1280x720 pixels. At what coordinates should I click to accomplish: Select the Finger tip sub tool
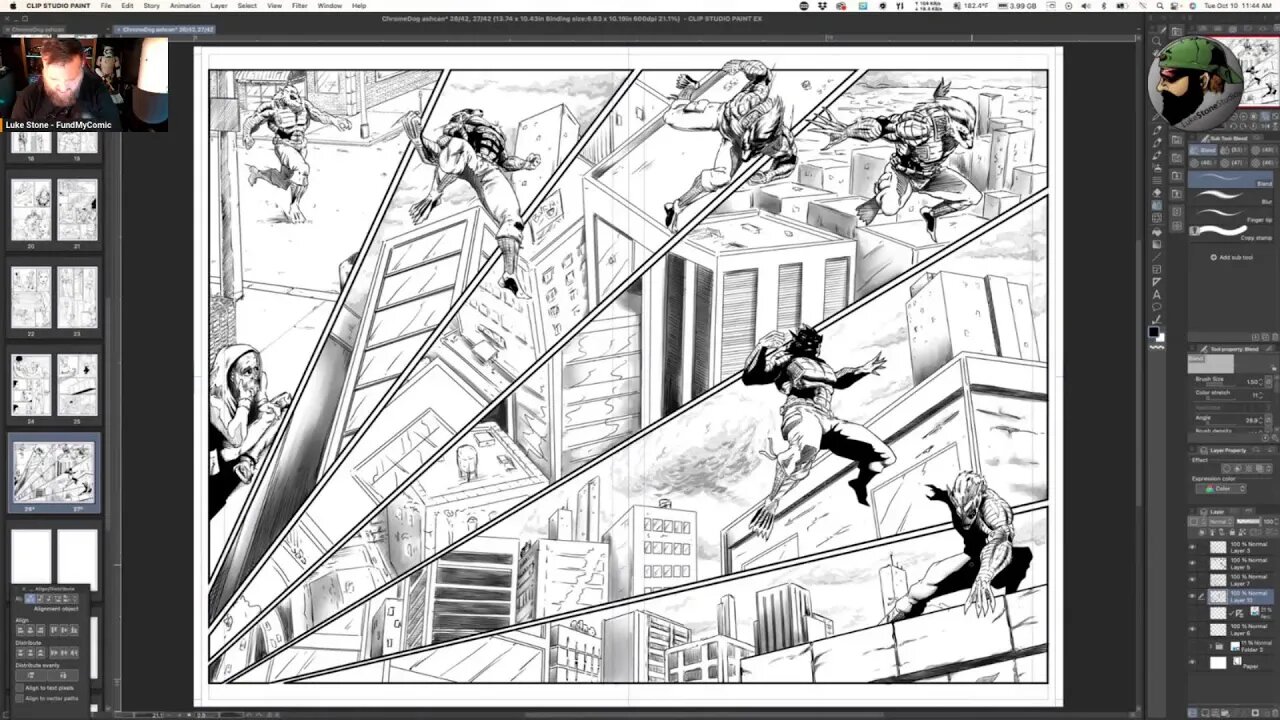pos(1231,214)
